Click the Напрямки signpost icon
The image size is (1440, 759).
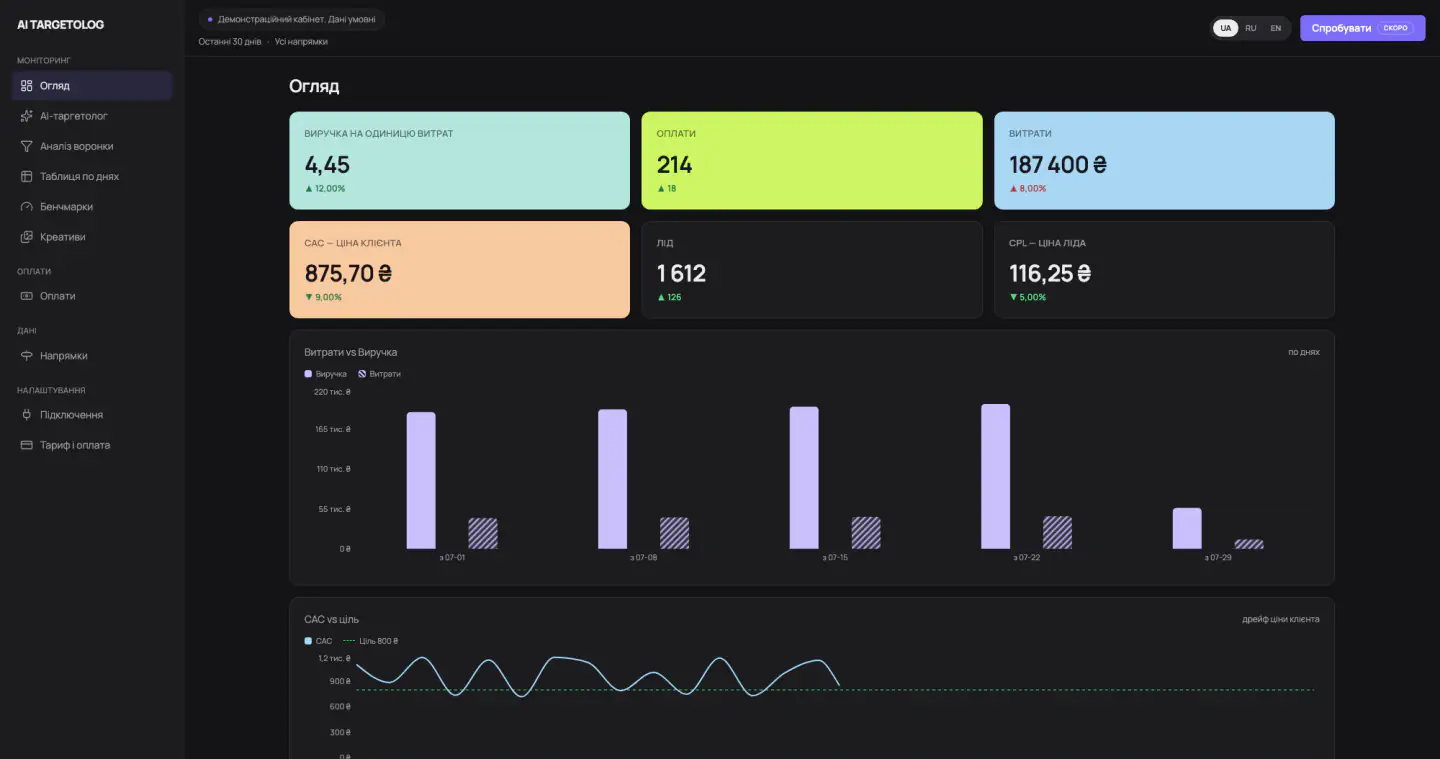click(27, 356)
